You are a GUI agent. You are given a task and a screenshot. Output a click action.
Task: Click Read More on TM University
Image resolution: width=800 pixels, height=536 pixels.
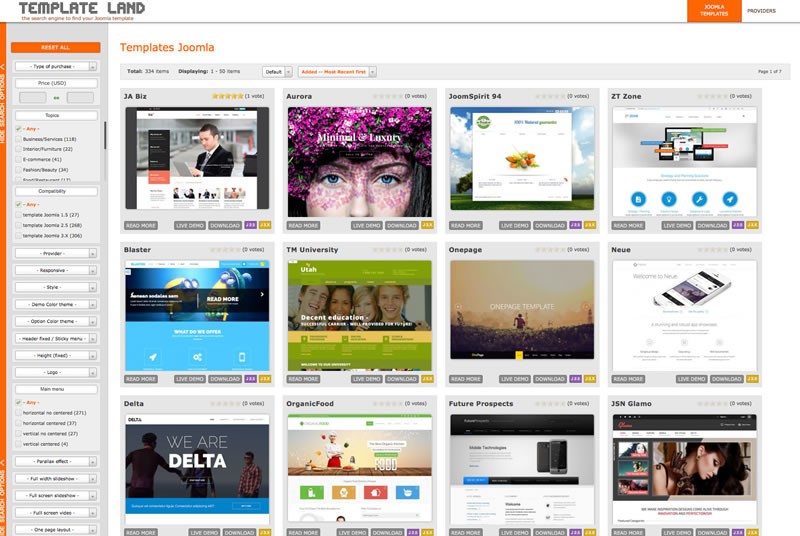(303, 379)
